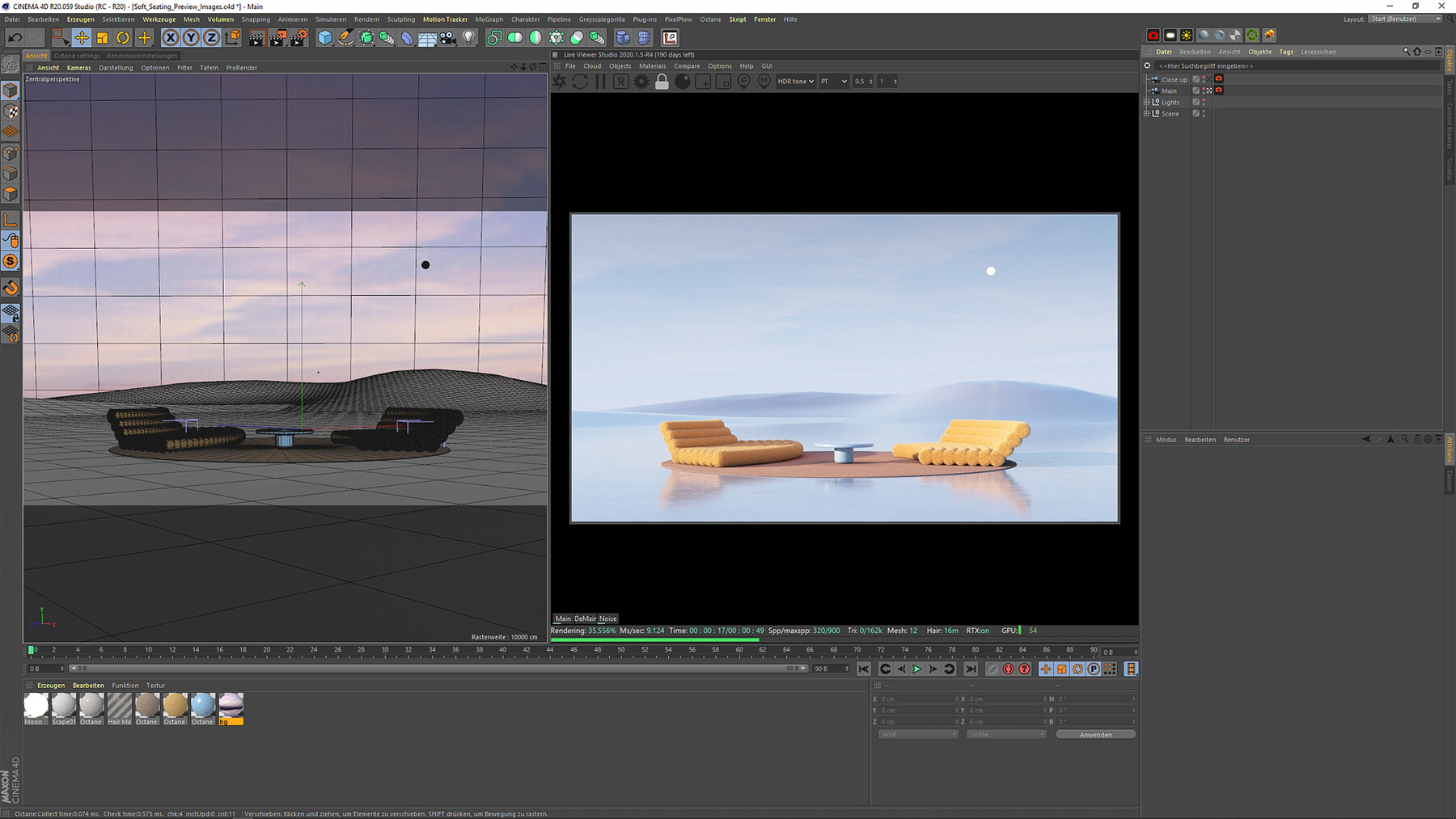Click the Octane camera tag on Main
Image resolution: width=1456 pixels, height=819 pixels.
pyautogui.click(x=1219, y=91)
